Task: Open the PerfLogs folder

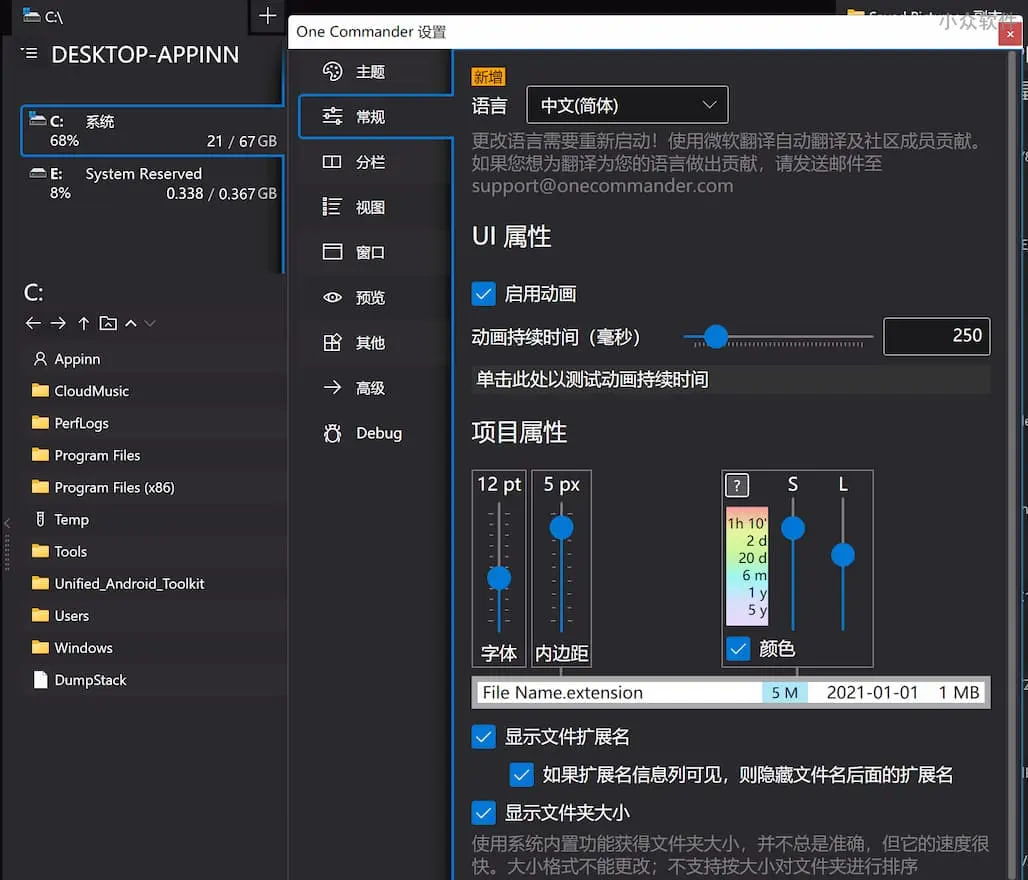Action: point(155,423)
